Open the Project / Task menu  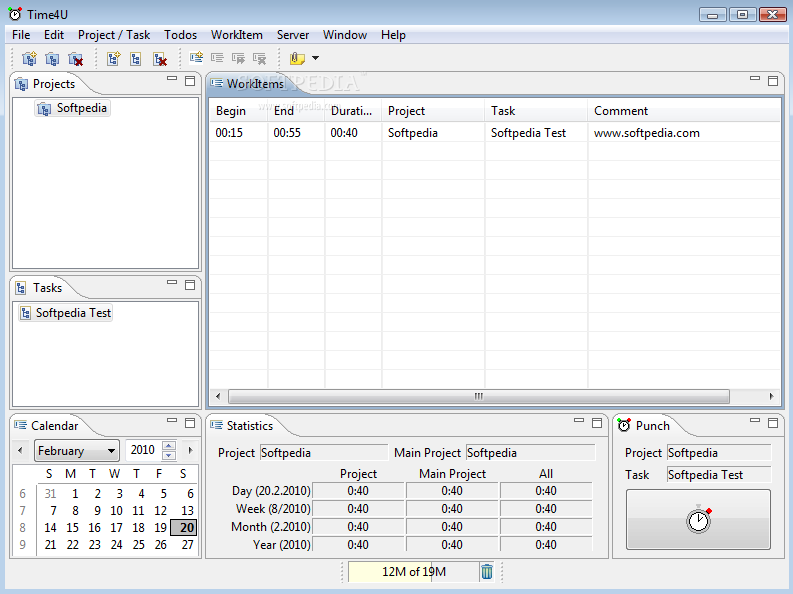point(114,35)
